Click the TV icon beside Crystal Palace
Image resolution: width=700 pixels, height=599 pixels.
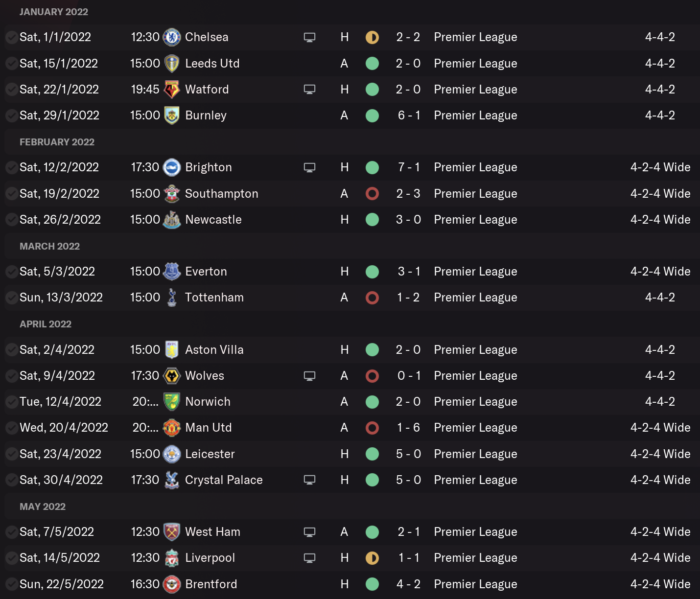click(x=309, y=480)
